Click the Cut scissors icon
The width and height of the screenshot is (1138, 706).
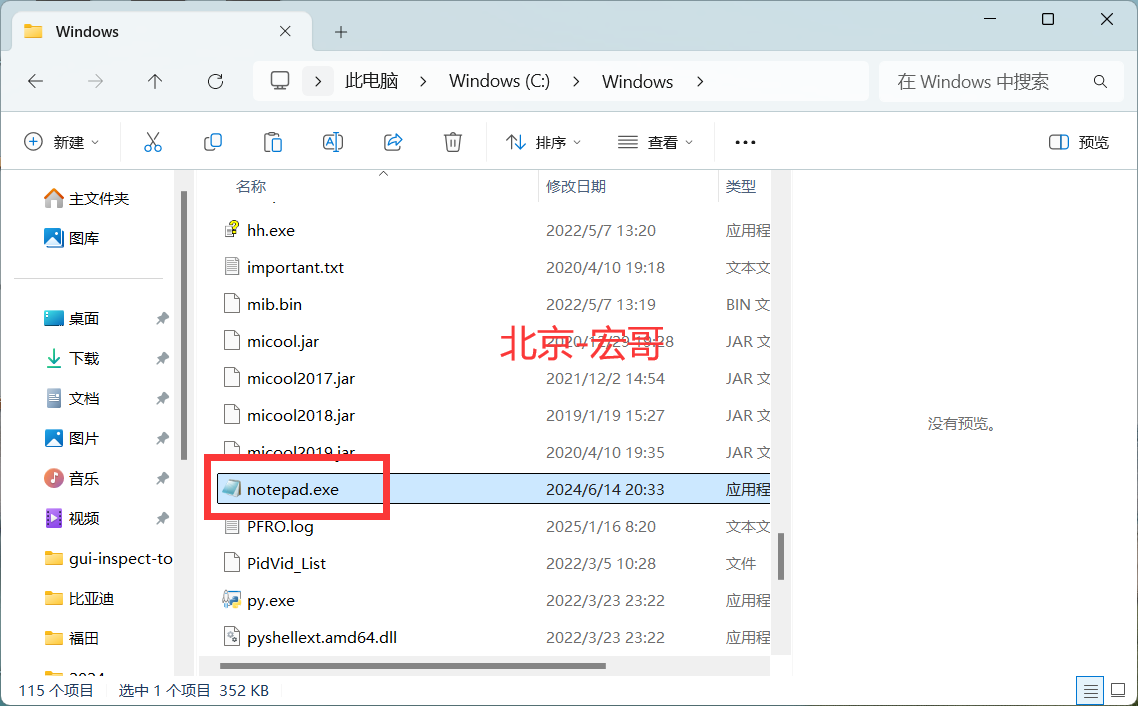pyautogui.click(x=152, y=142)
